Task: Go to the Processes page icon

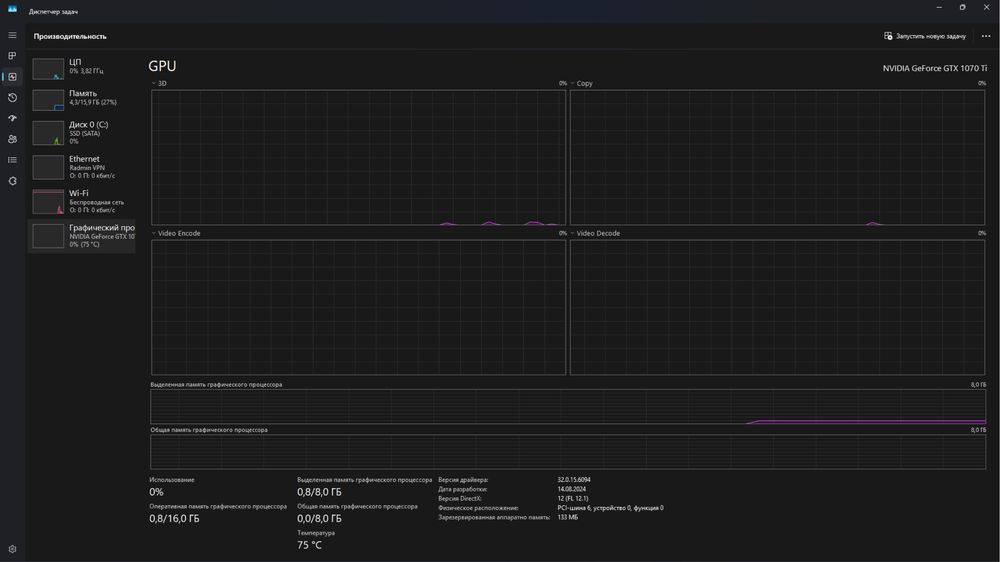Action: click(12, 56)
